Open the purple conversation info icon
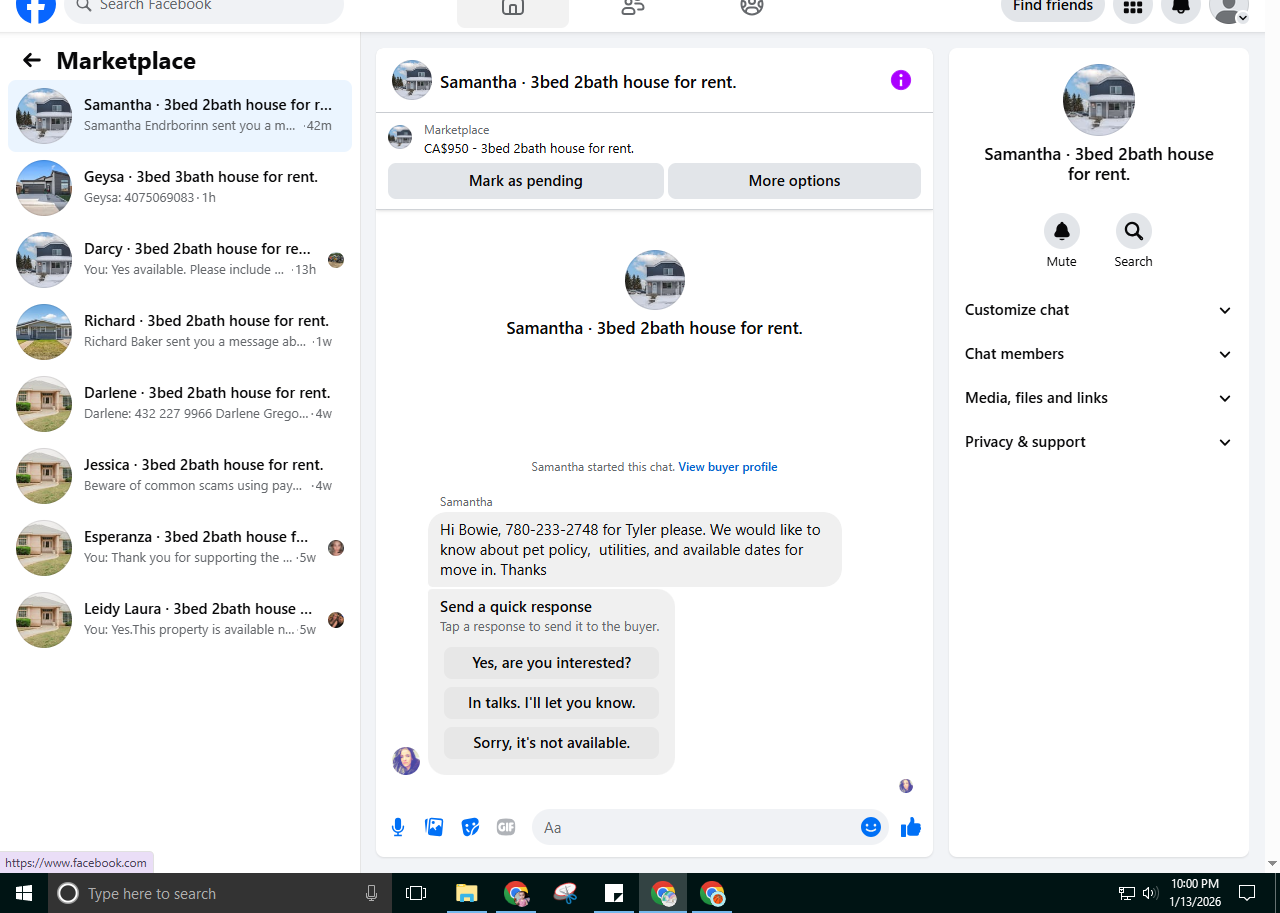1280x913 pixels. [x=901, y=80]
